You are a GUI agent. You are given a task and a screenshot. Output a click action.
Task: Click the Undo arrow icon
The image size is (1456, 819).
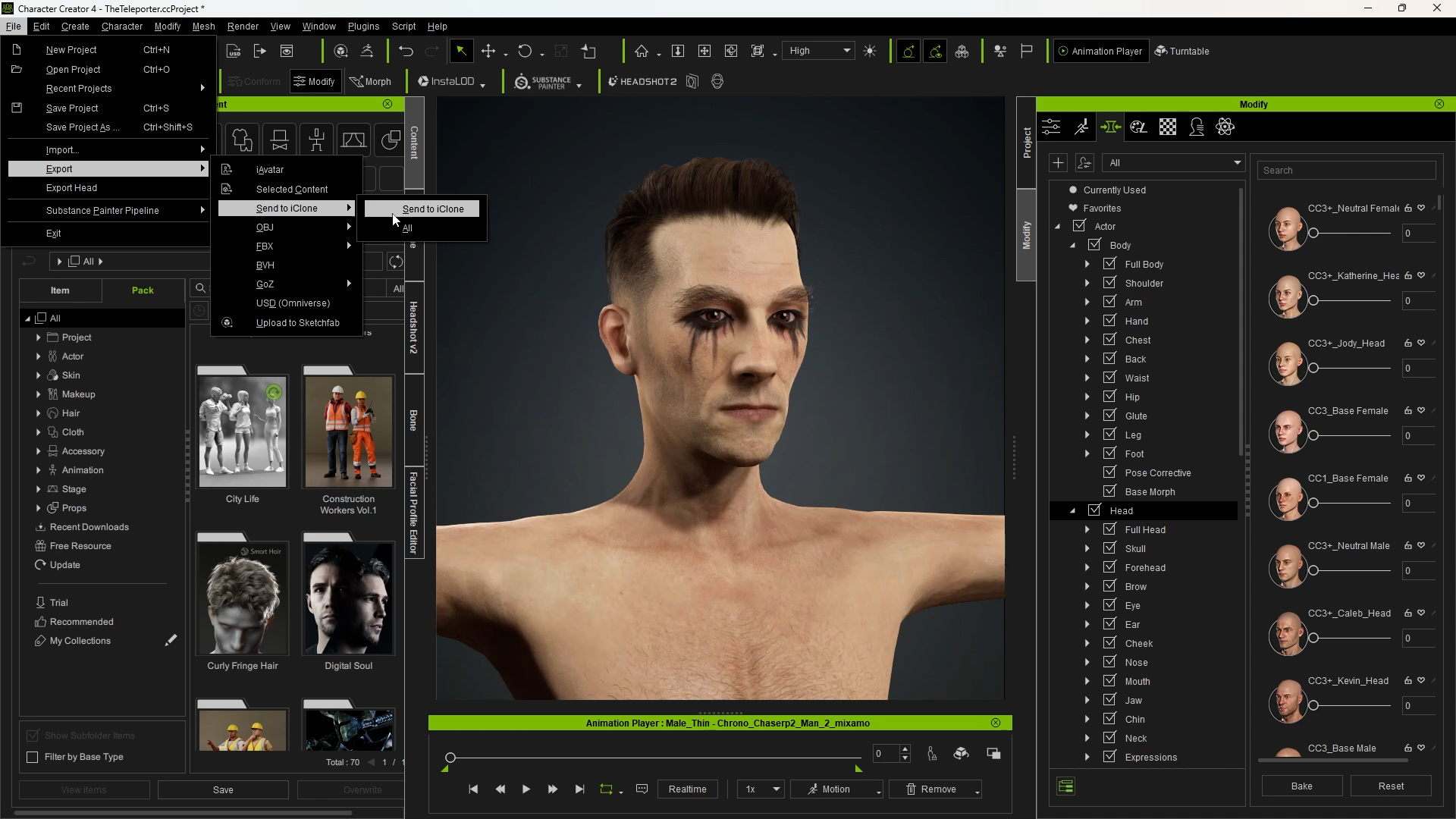(x=406, y=51)
